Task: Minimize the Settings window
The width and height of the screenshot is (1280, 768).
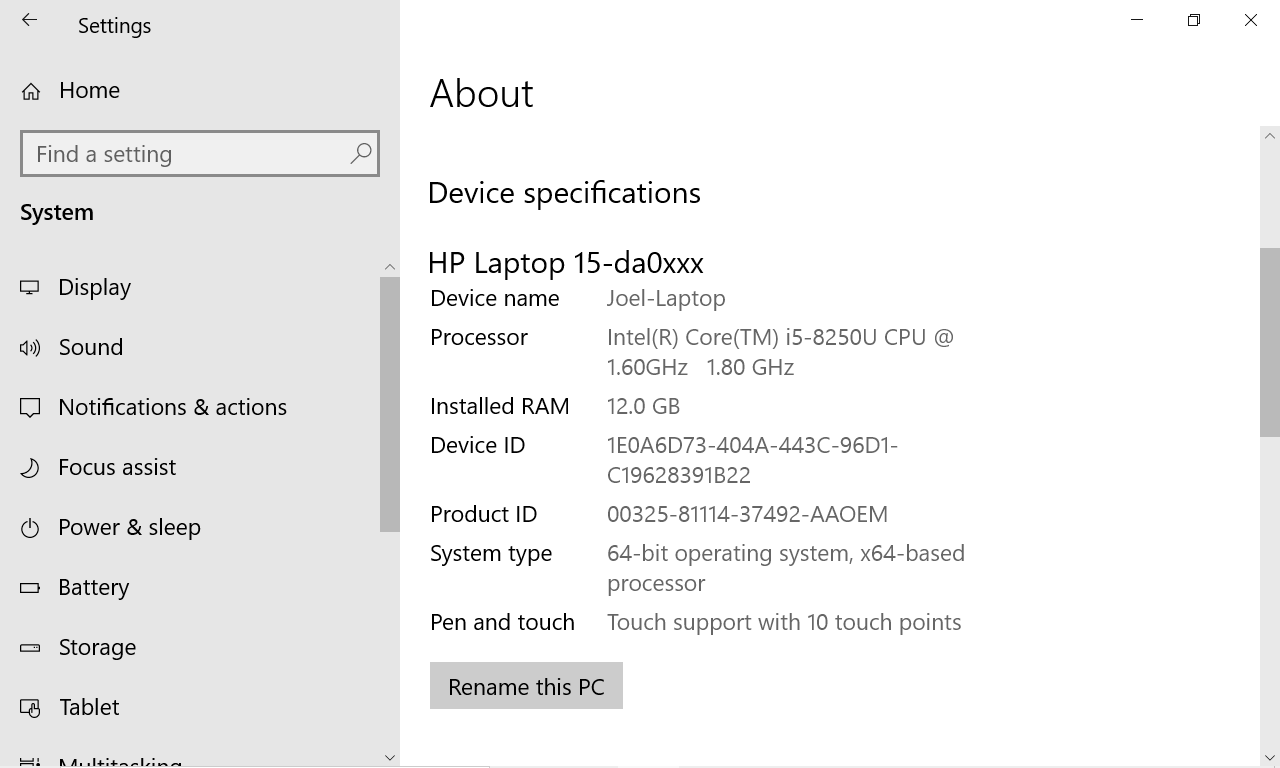Action: click(1137, 20)
